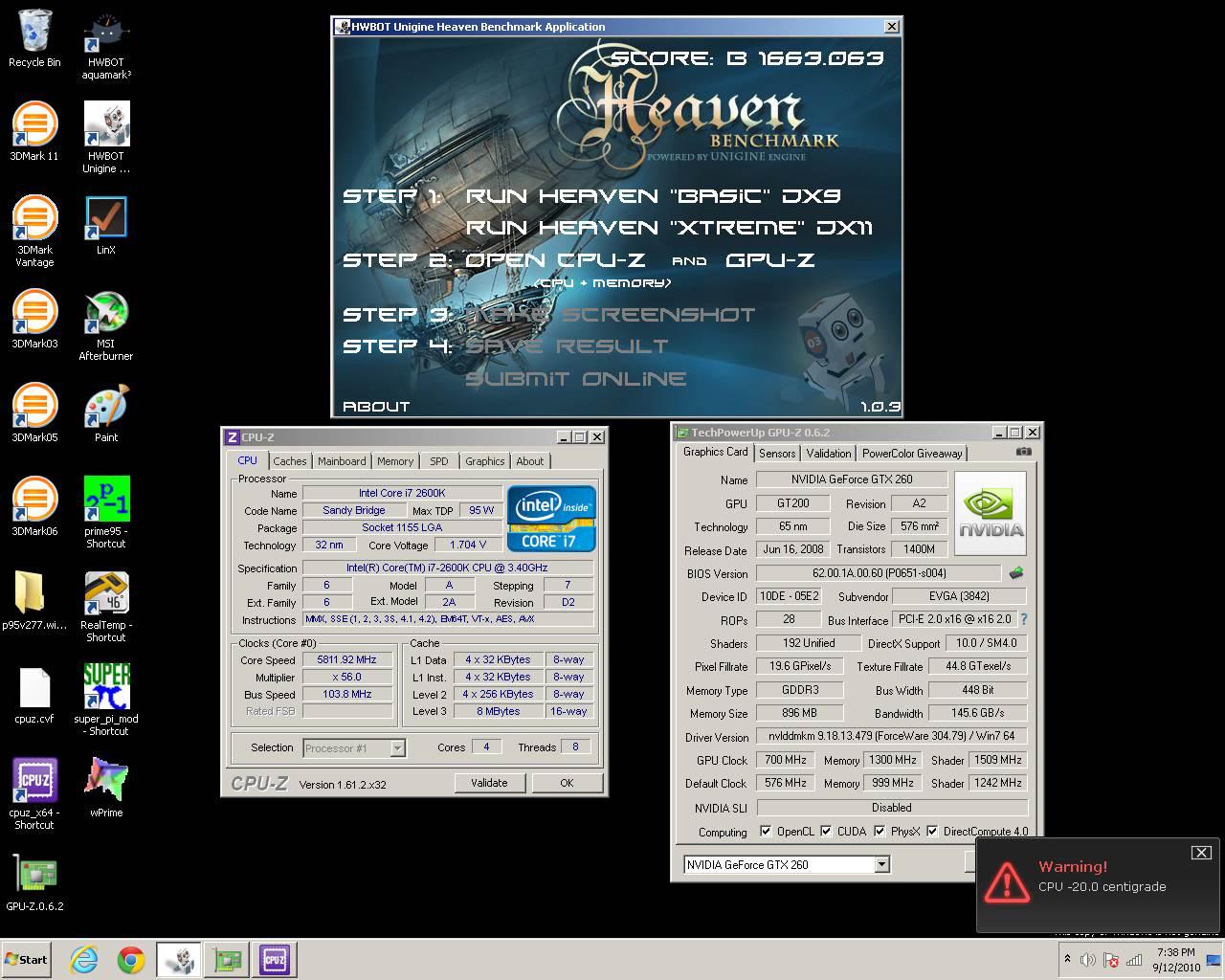
Task: Switch to GPU-Z taskbar button
Action: click(227, 960)
